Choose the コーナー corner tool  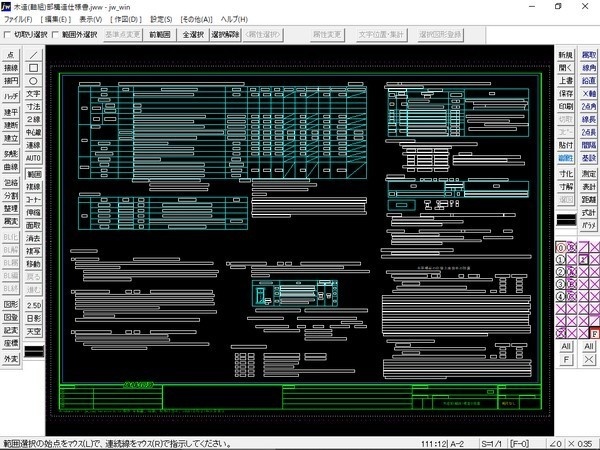point(33,199)
